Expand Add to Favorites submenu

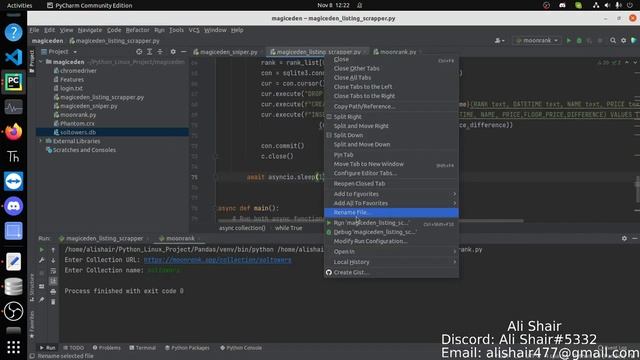click(391, 194)
